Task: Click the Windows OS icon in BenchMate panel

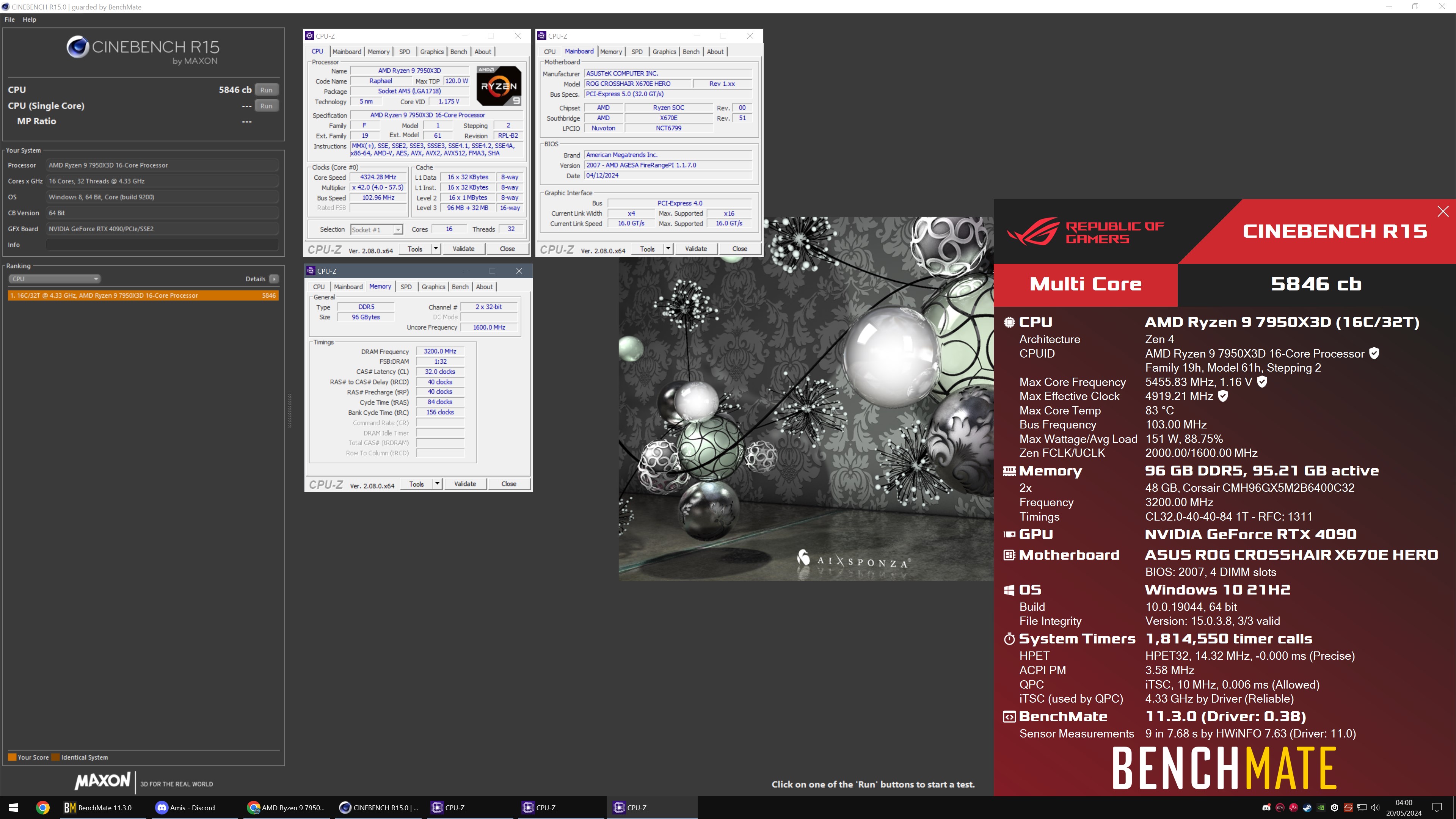Action: click(1009, 590)
